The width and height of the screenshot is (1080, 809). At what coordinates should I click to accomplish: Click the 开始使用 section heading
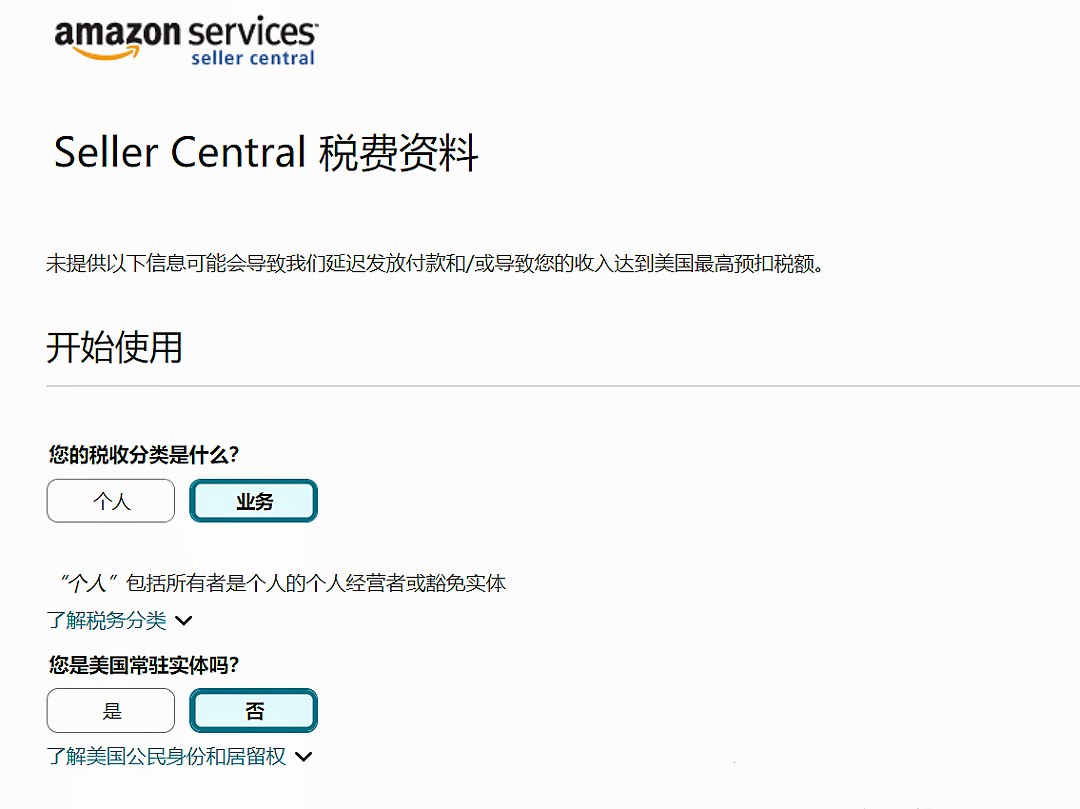114,348
